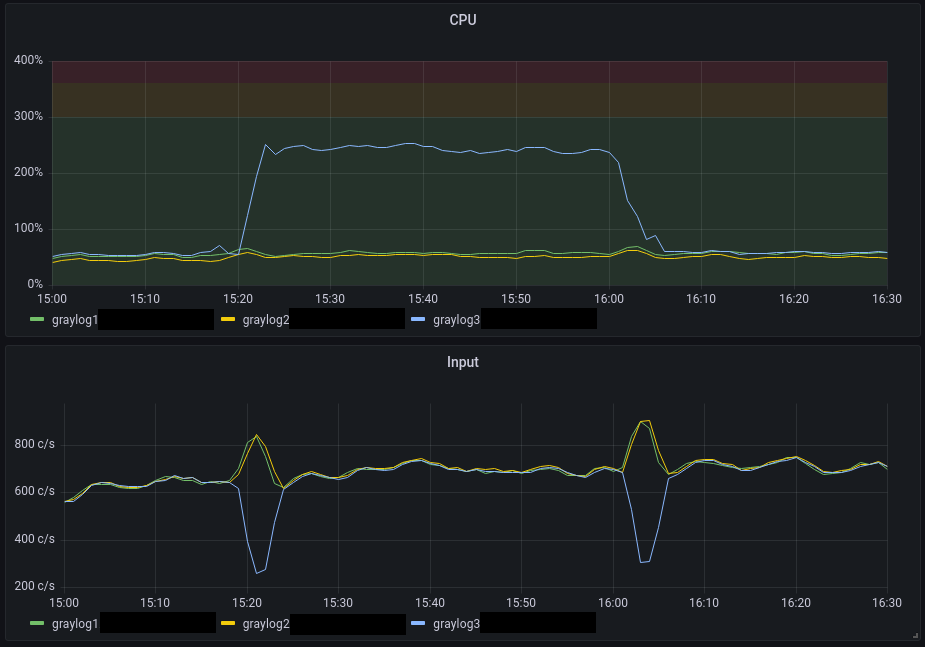
Task: Open the Input panel menu
Action: 462,362
